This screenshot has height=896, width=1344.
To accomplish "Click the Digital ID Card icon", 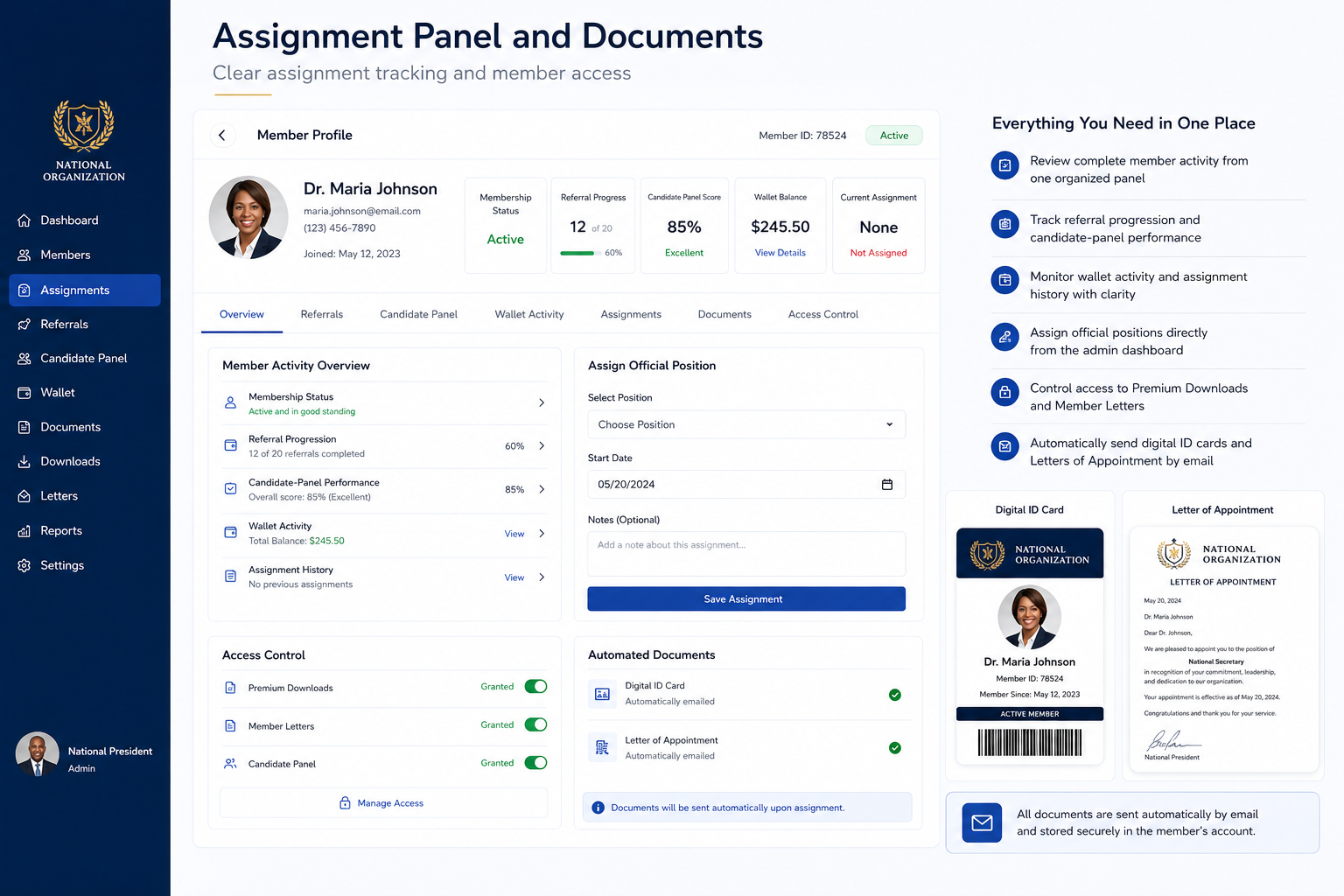I will click(602, 694).
